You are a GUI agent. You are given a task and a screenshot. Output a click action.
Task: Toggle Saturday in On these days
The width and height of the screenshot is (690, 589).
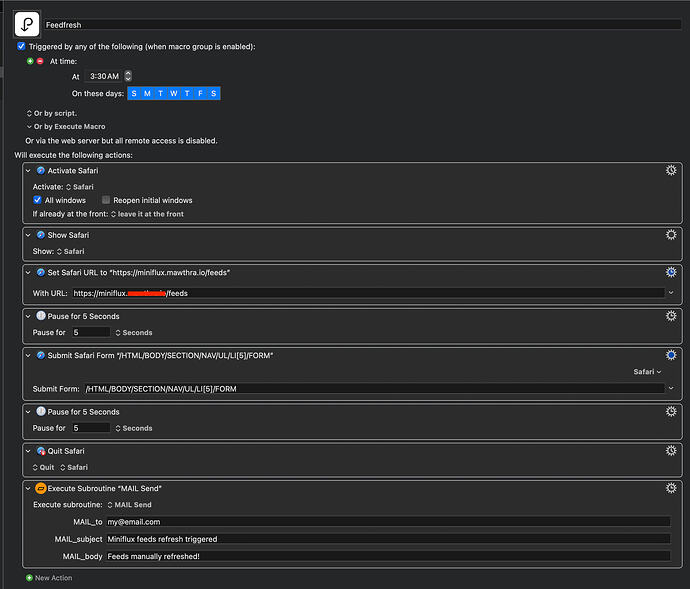[213, 93]
